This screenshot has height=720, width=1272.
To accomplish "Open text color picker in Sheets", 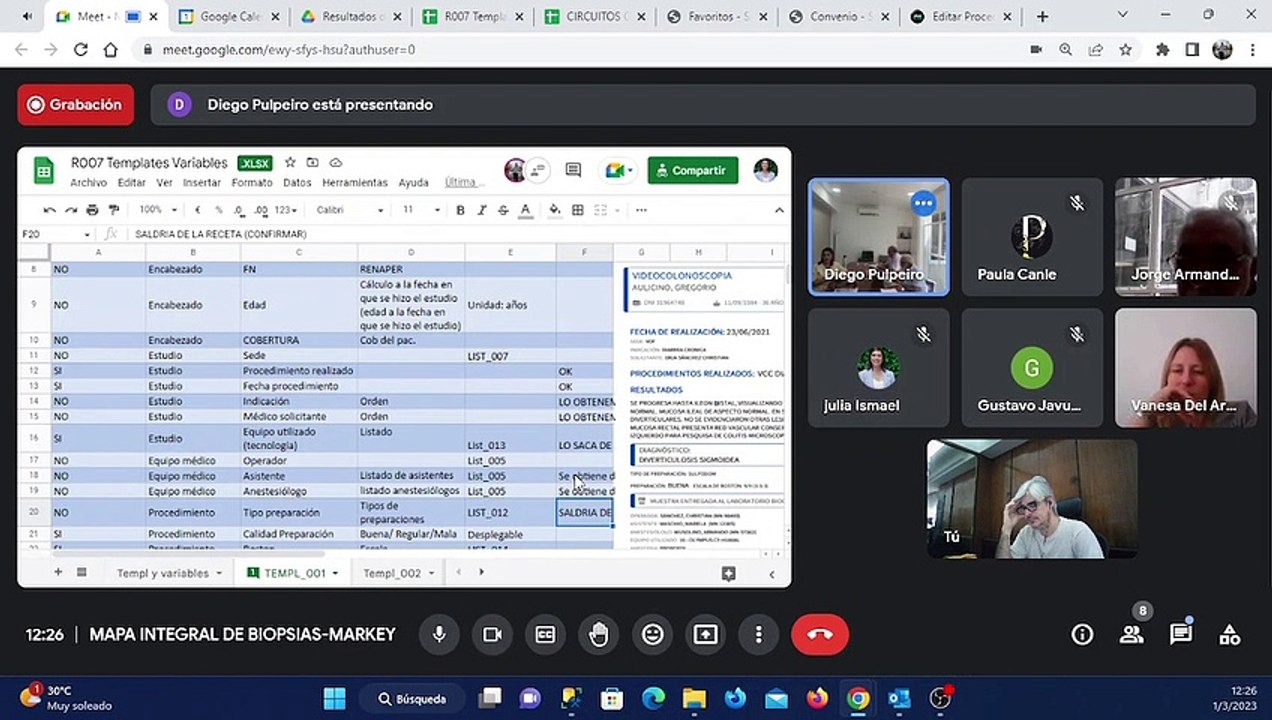I will click(x=524, y=210).
